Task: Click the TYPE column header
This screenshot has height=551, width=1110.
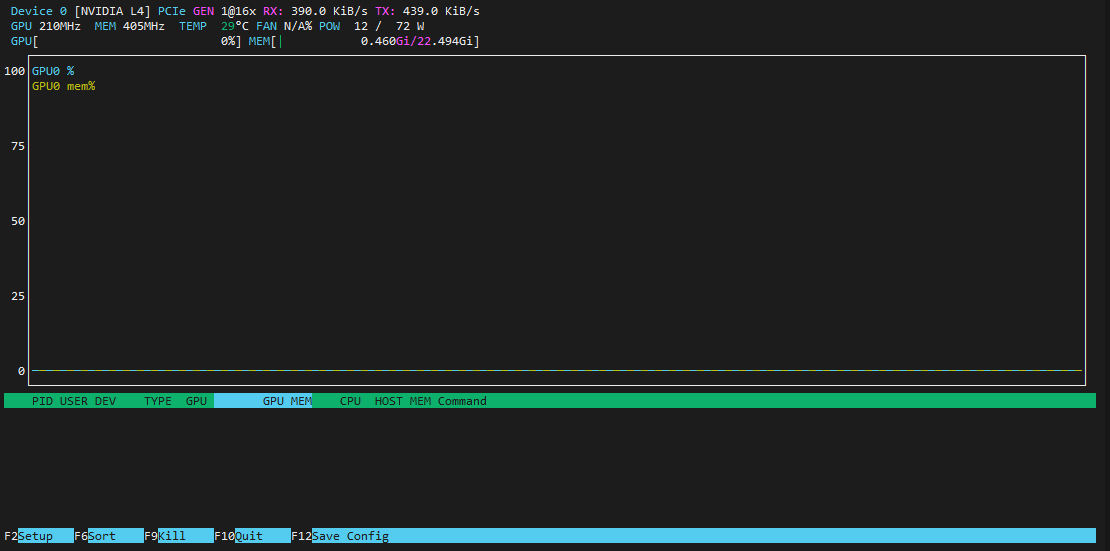Action: [x=158, y=401]
